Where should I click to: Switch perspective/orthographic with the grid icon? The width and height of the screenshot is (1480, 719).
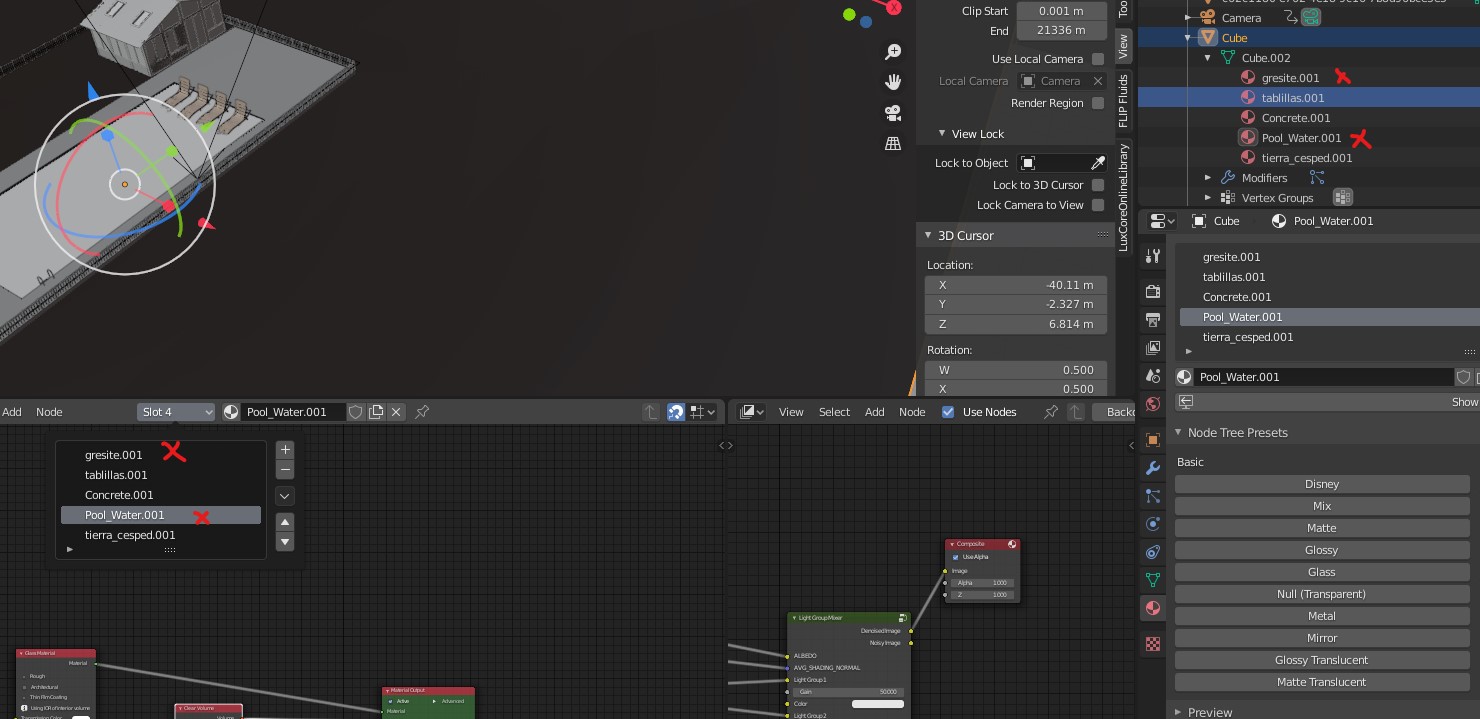(893, 144)
